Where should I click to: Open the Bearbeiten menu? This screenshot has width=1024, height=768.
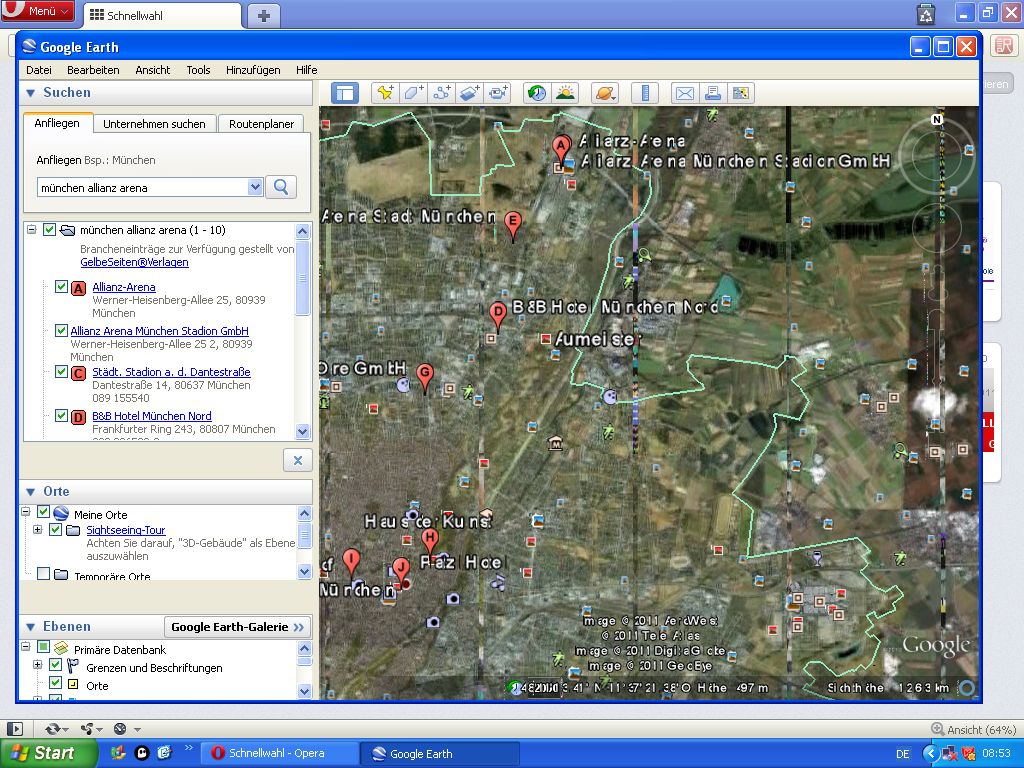(93, 70)
